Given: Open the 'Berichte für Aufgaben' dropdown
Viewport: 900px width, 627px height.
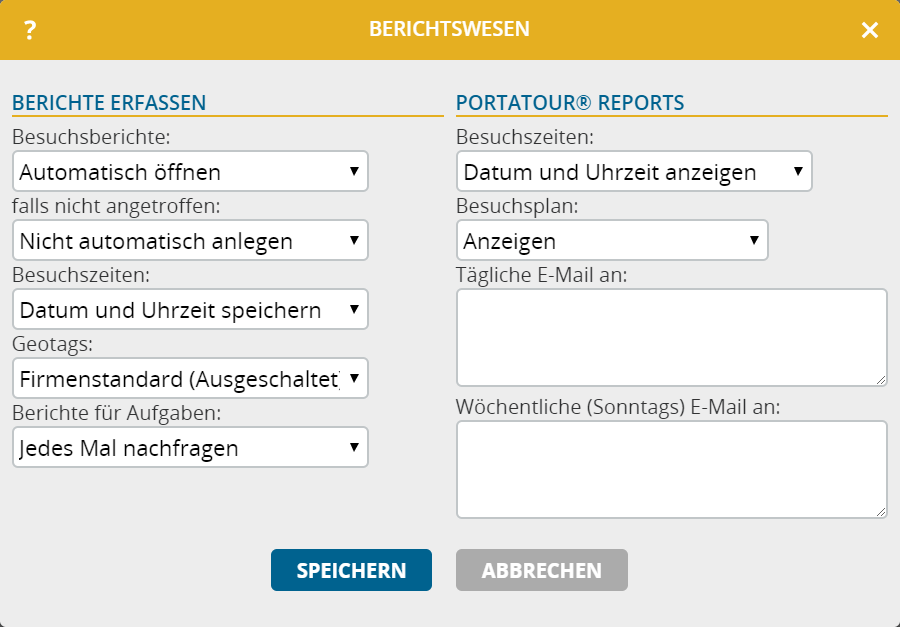Looking at the screenshot, I should (190, 447).
